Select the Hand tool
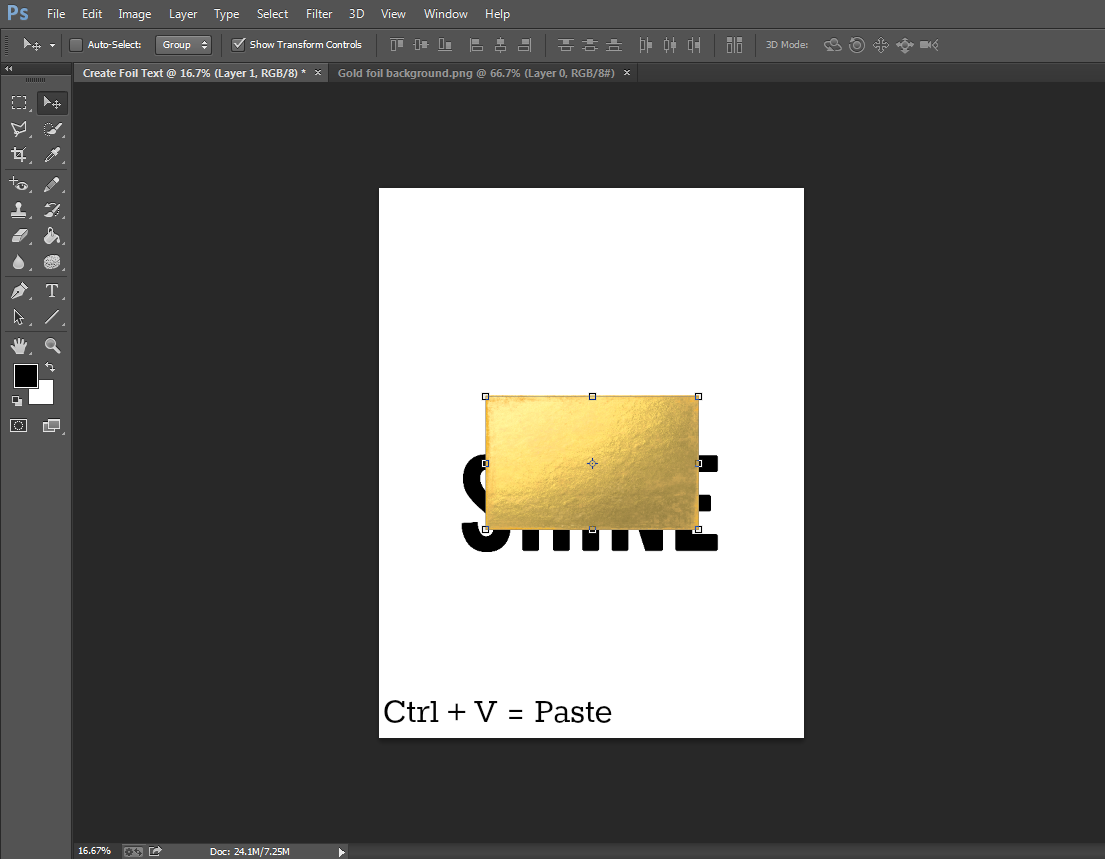Image resolution: width=1105 pixels, height=859 pixels. (19, 345)
